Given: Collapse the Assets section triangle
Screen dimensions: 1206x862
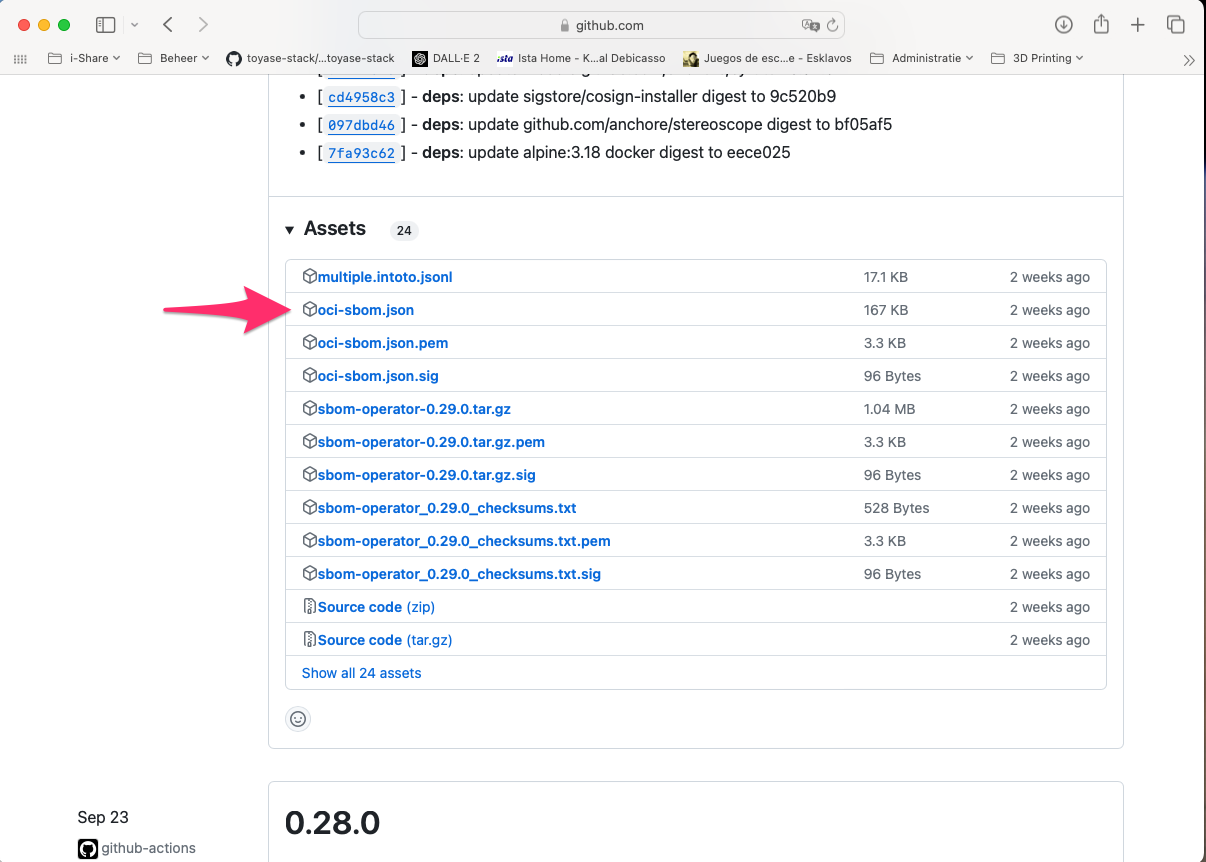Looking at the screenshot, I should point(290,230).
